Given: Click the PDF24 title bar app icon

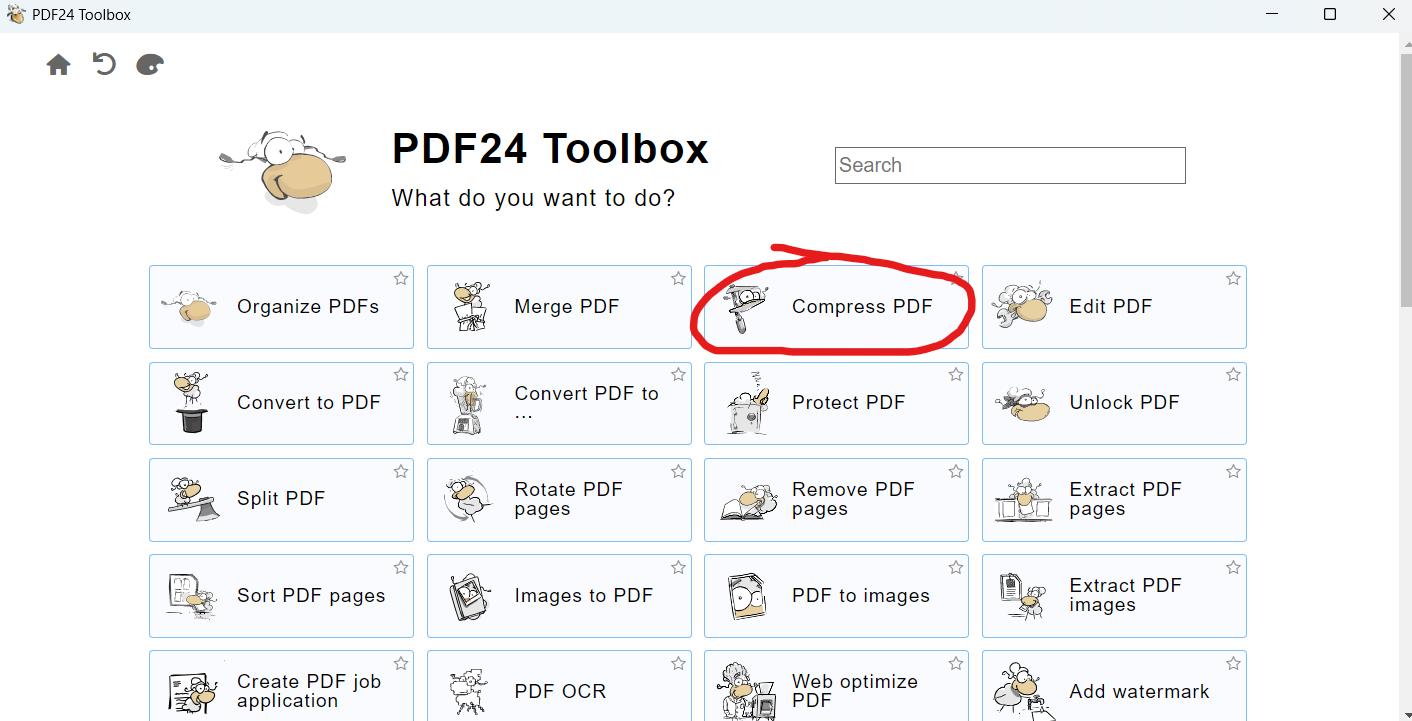Looking at the screenshot, I should click(x=16, y=15).
